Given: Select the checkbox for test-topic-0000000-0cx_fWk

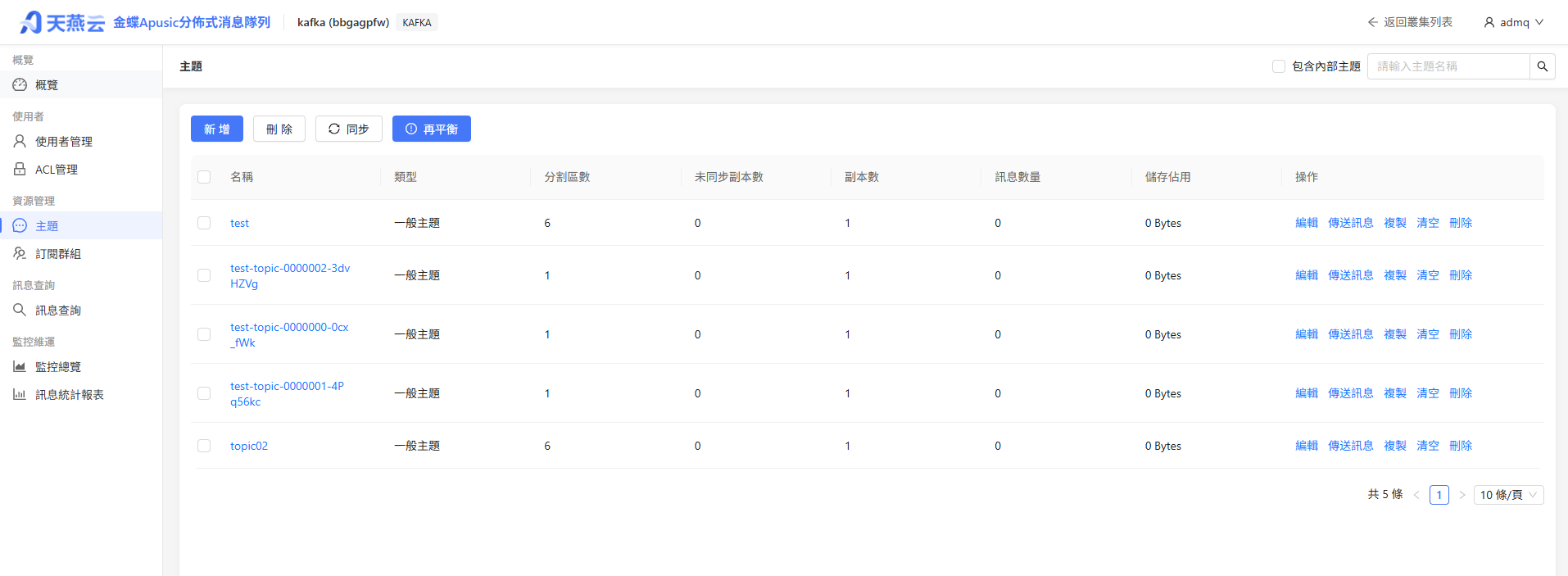Looking at the screenshot, I should 204,334.
